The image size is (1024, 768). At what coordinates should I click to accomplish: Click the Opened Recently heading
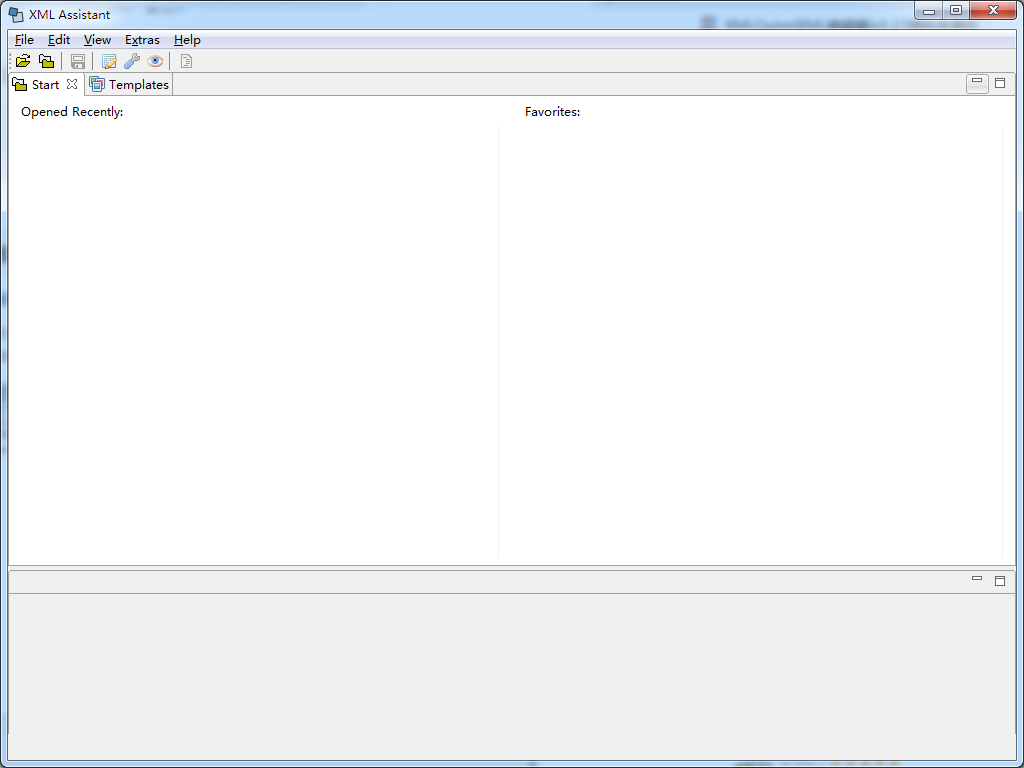(72, 112)
